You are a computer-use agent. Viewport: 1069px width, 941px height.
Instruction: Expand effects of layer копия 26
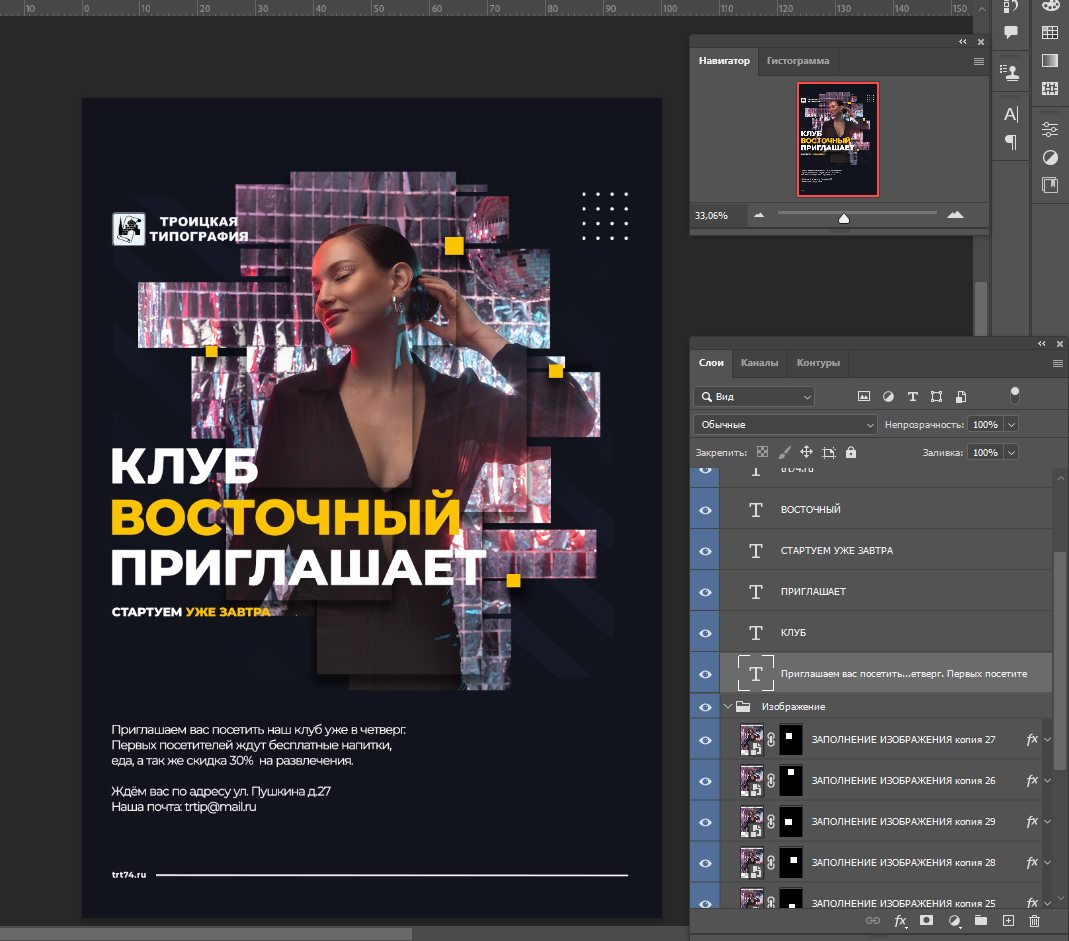(x=1048, y=780)
